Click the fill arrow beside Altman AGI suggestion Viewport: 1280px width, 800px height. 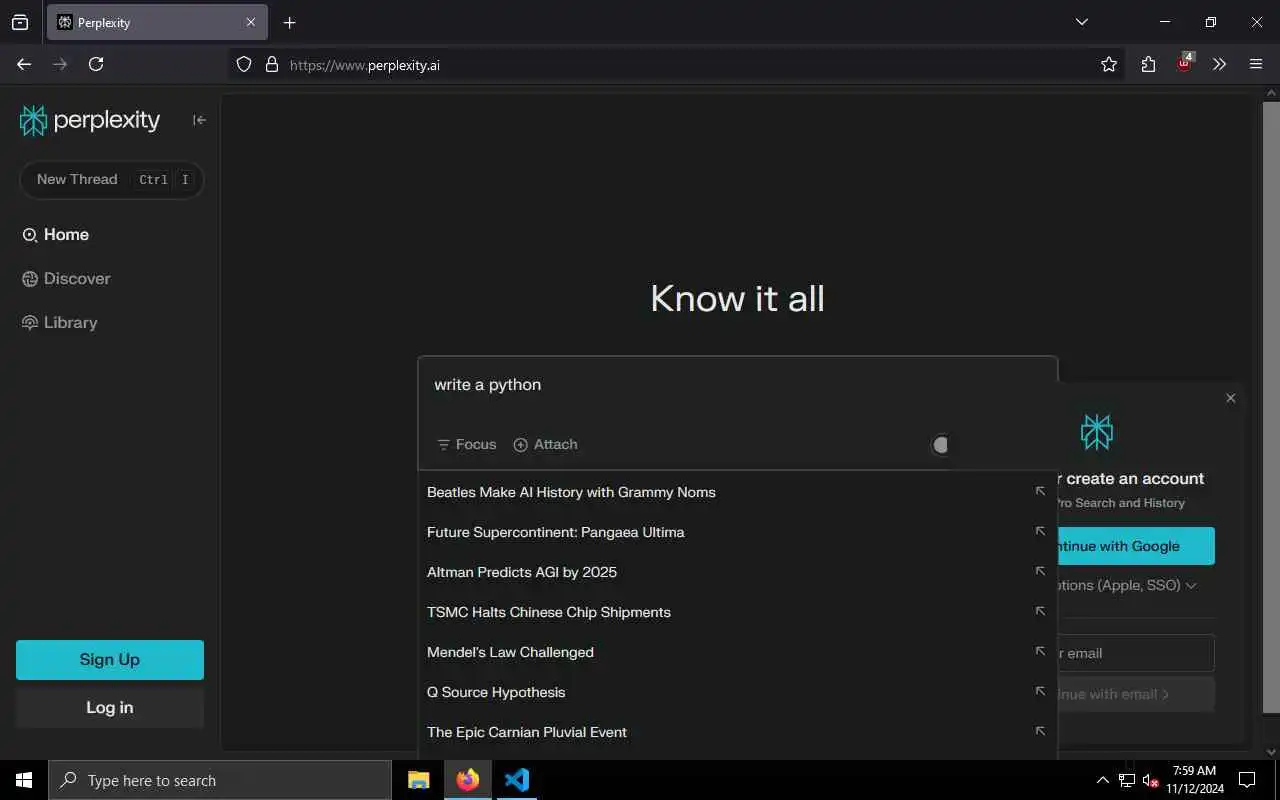1040,571
